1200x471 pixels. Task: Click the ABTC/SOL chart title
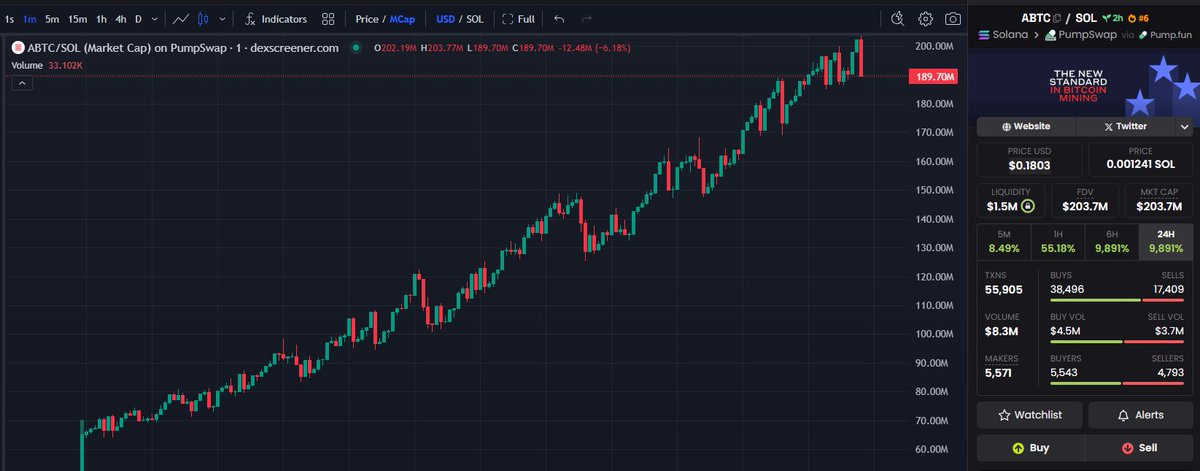[x=183, y=47]
